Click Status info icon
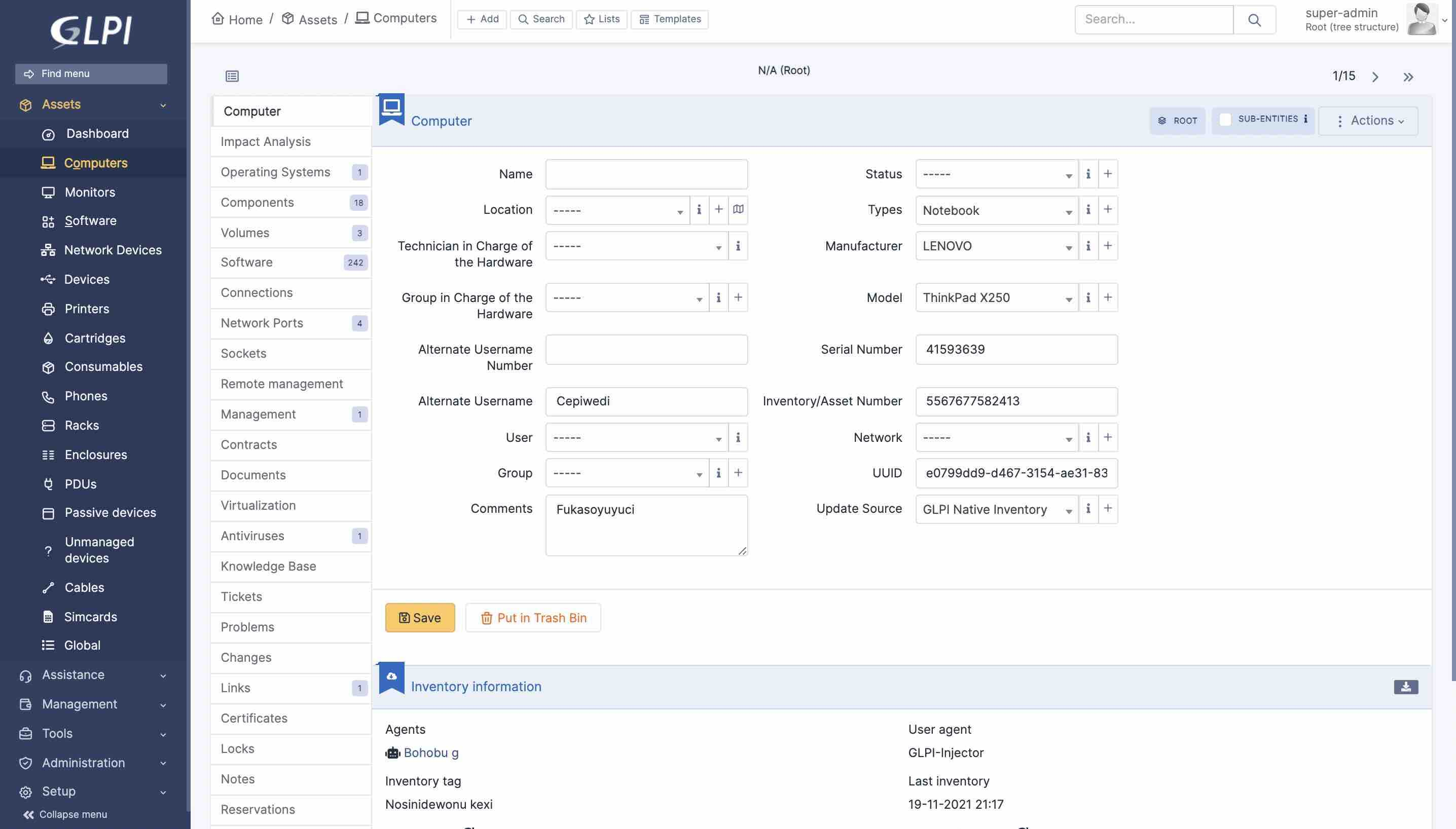Image resolution: width=1456 pixels, height=829 pixels. [1088, 174]
